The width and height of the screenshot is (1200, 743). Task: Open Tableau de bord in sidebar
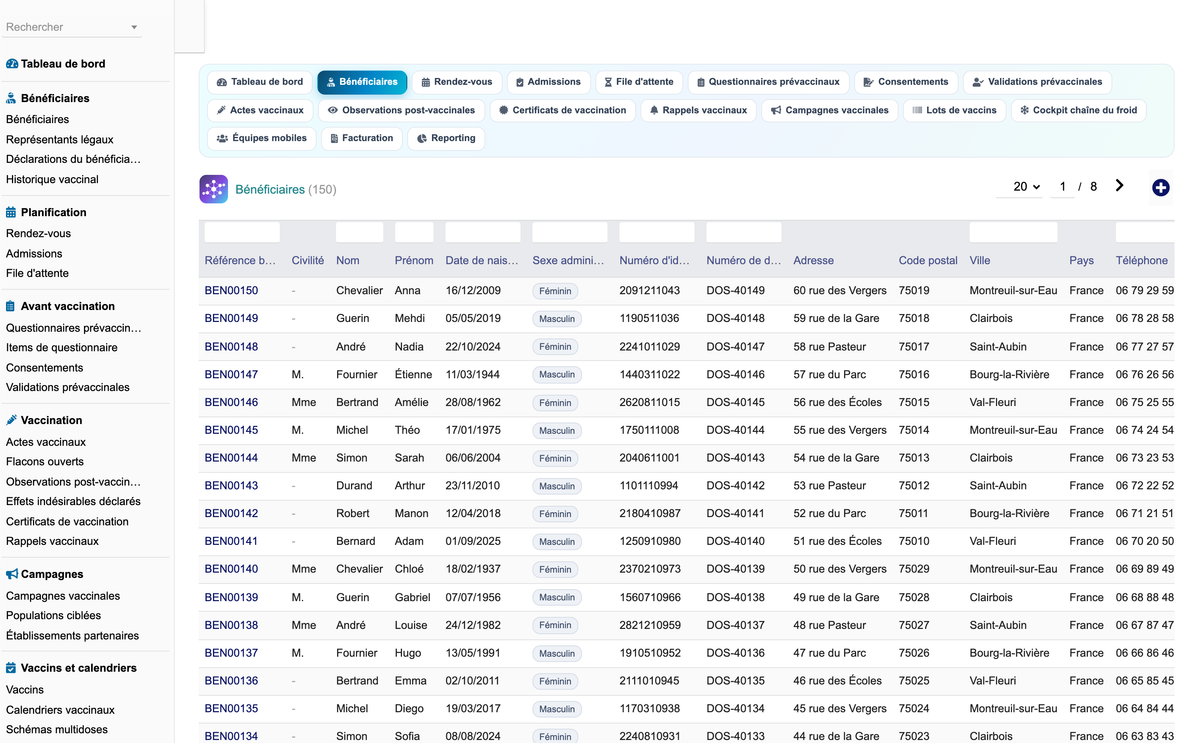coord(63,64)
